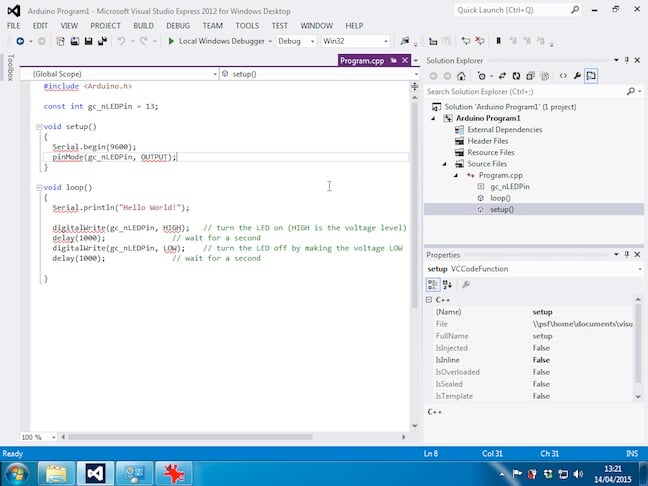This screenshot has height=486, width=648.
Task: Open the PROJECT menu
Action: [105, 26]
